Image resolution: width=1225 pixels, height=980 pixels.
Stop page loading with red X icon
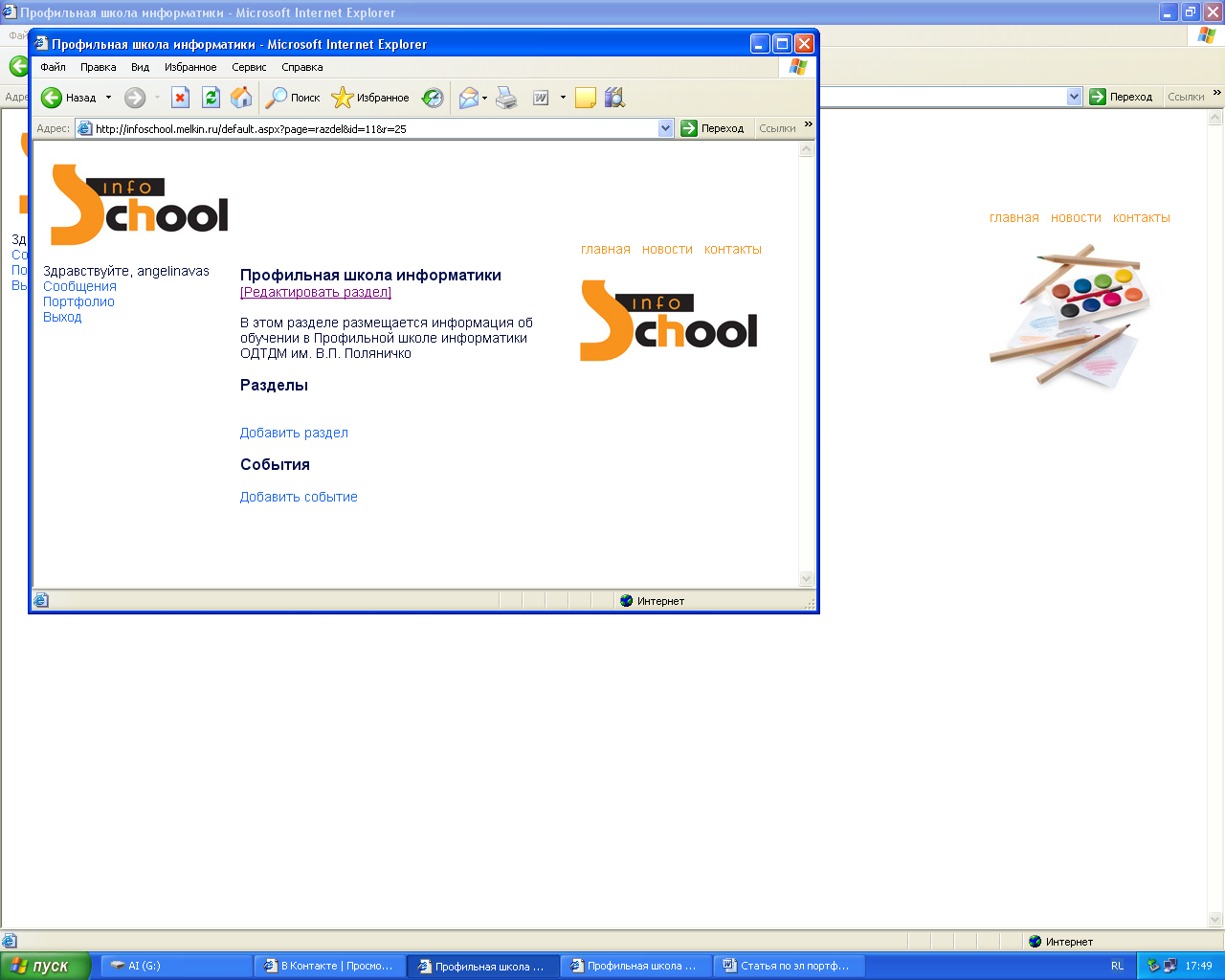(x=180, y=98)
